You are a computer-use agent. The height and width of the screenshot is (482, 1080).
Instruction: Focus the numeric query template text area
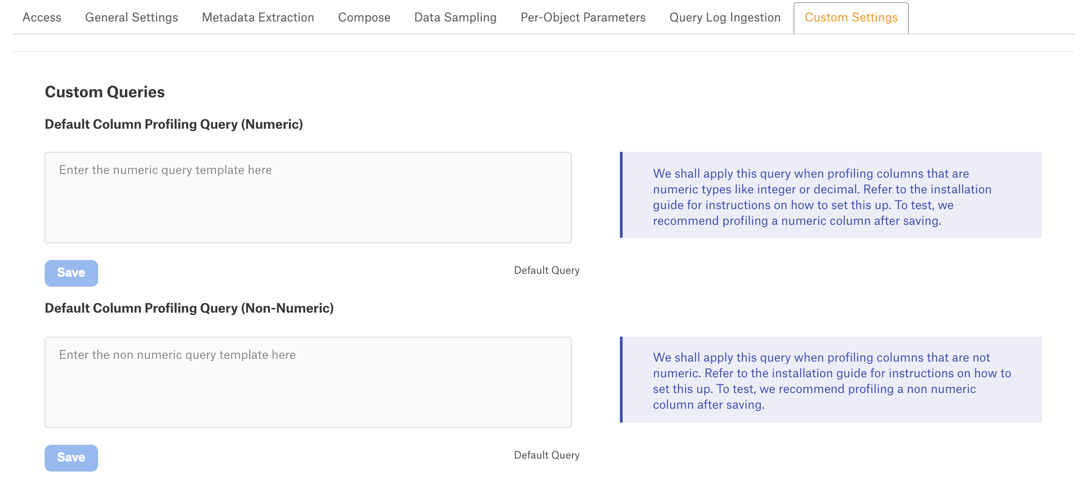coord(308,198)
